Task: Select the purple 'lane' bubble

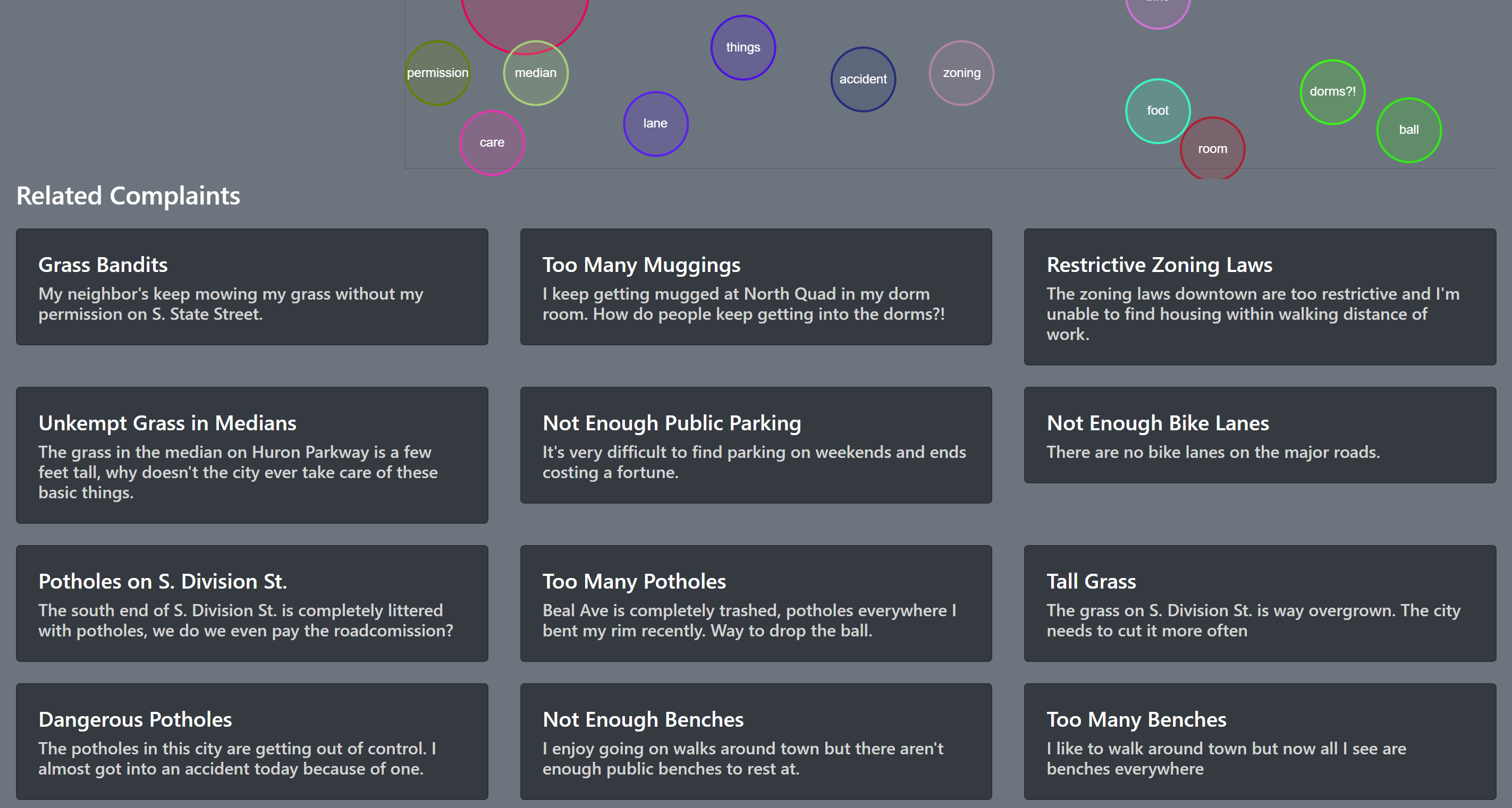Action: point(655,123)
